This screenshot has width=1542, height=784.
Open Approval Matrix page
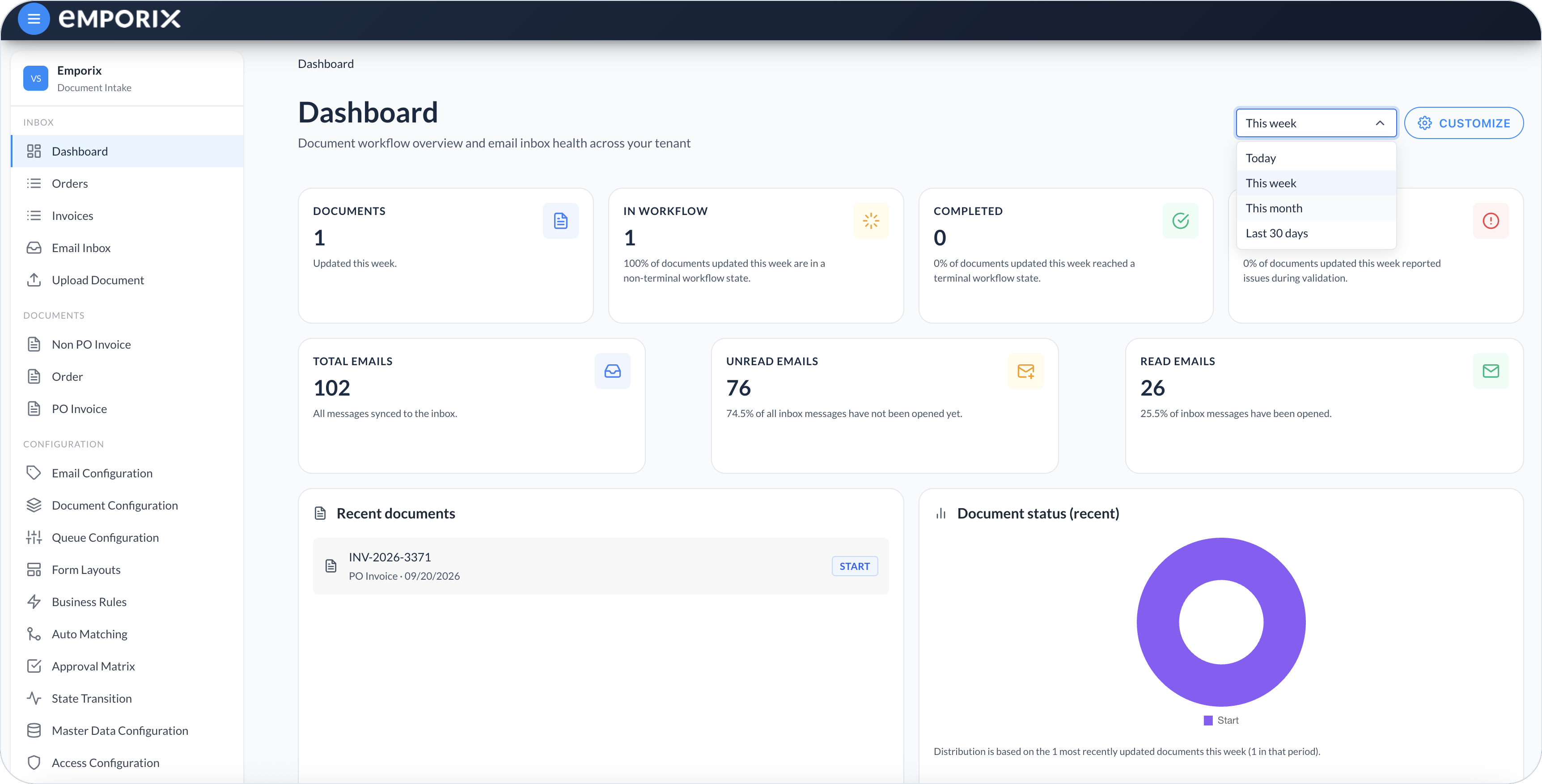click(x=127, y=667)
